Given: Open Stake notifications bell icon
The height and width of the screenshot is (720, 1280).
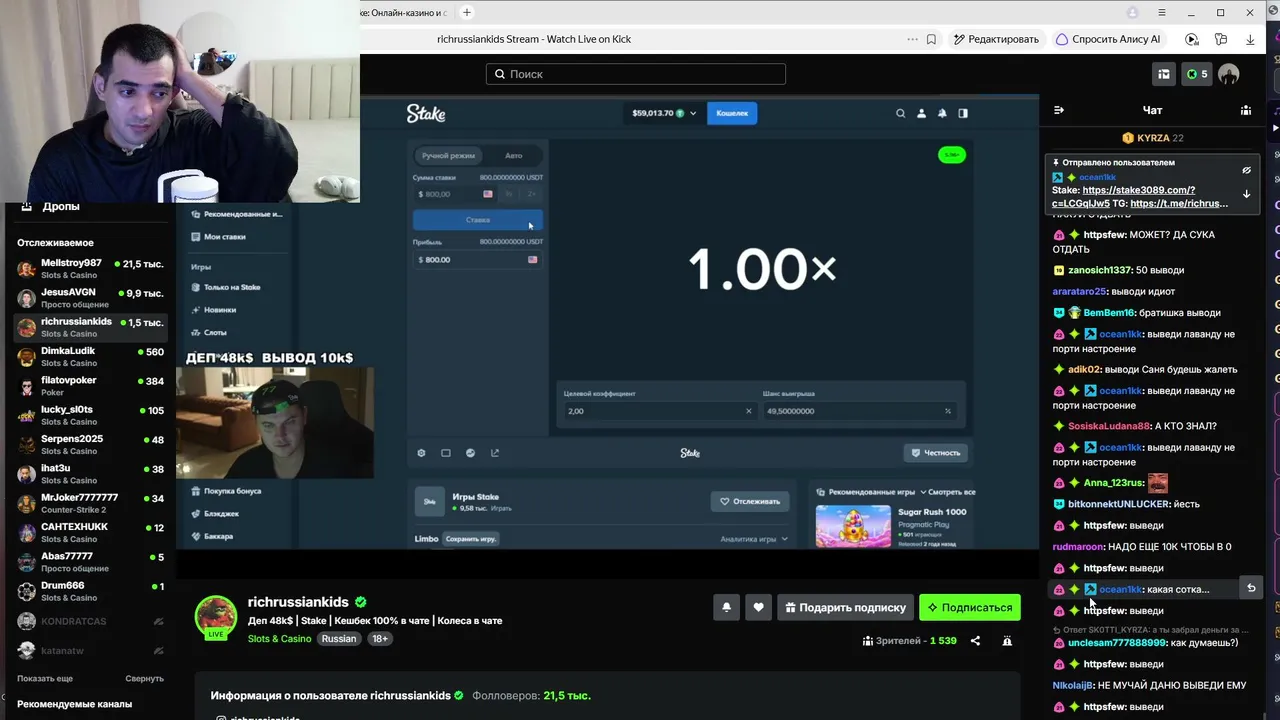Looking at the screenshot, I should 942,113.
